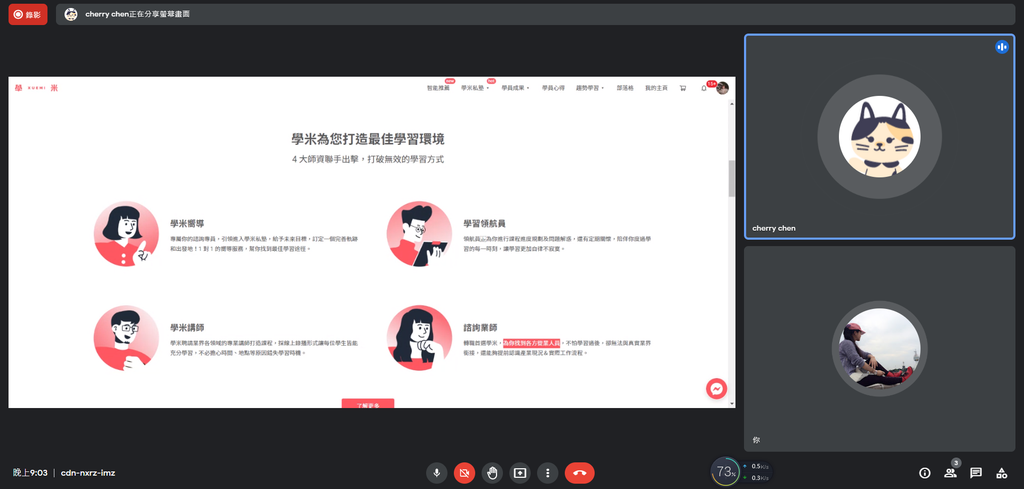1024x489 pixels.
Task: Open the meeting details info icon
Action: (924, 472)
